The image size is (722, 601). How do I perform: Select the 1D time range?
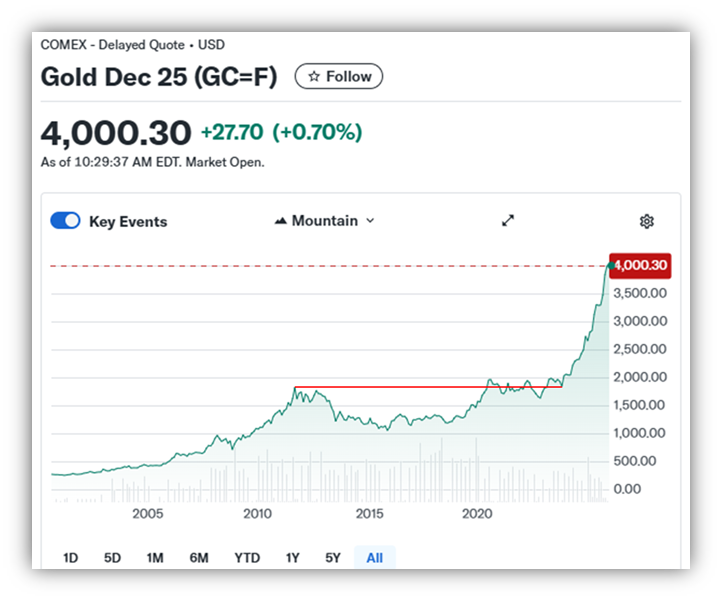[x=71, y=558]
